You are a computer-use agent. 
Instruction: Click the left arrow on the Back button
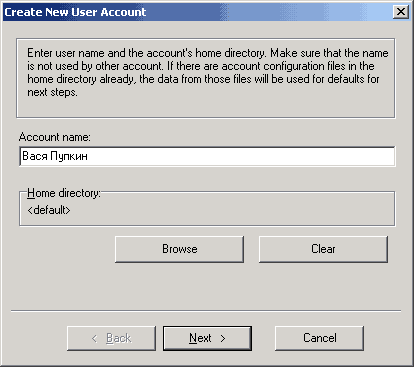[x=94, y=339]
